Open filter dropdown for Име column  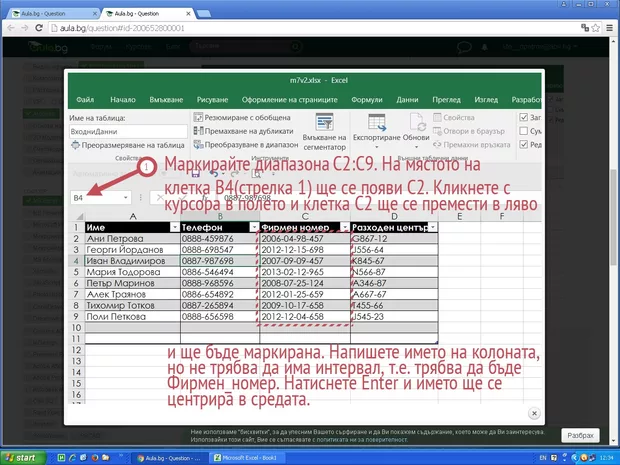[x=174, y=227]
